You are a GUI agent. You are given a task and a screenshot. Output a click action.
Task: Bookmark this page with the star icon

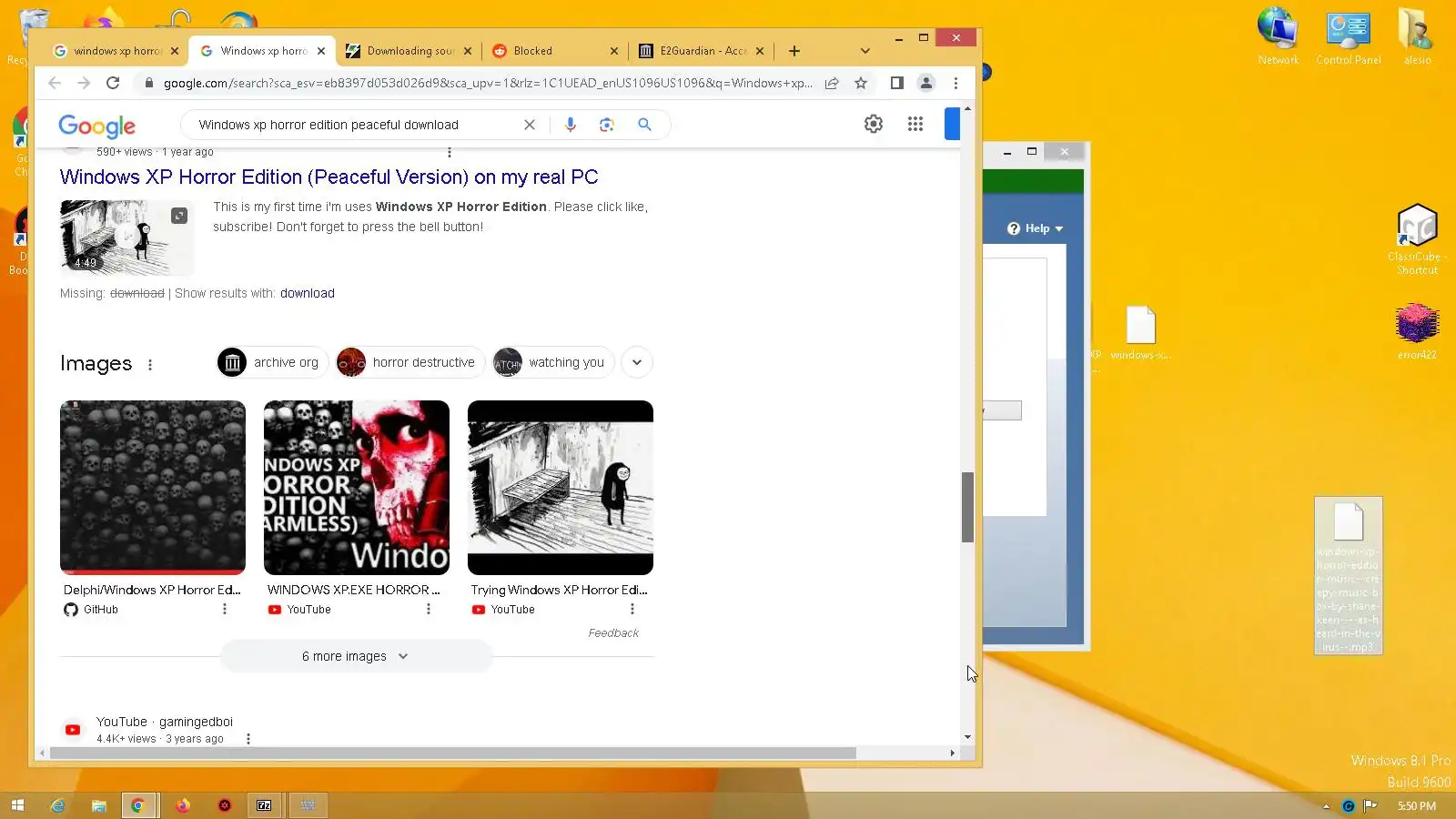pyautogui.click(x=861, y=83)
